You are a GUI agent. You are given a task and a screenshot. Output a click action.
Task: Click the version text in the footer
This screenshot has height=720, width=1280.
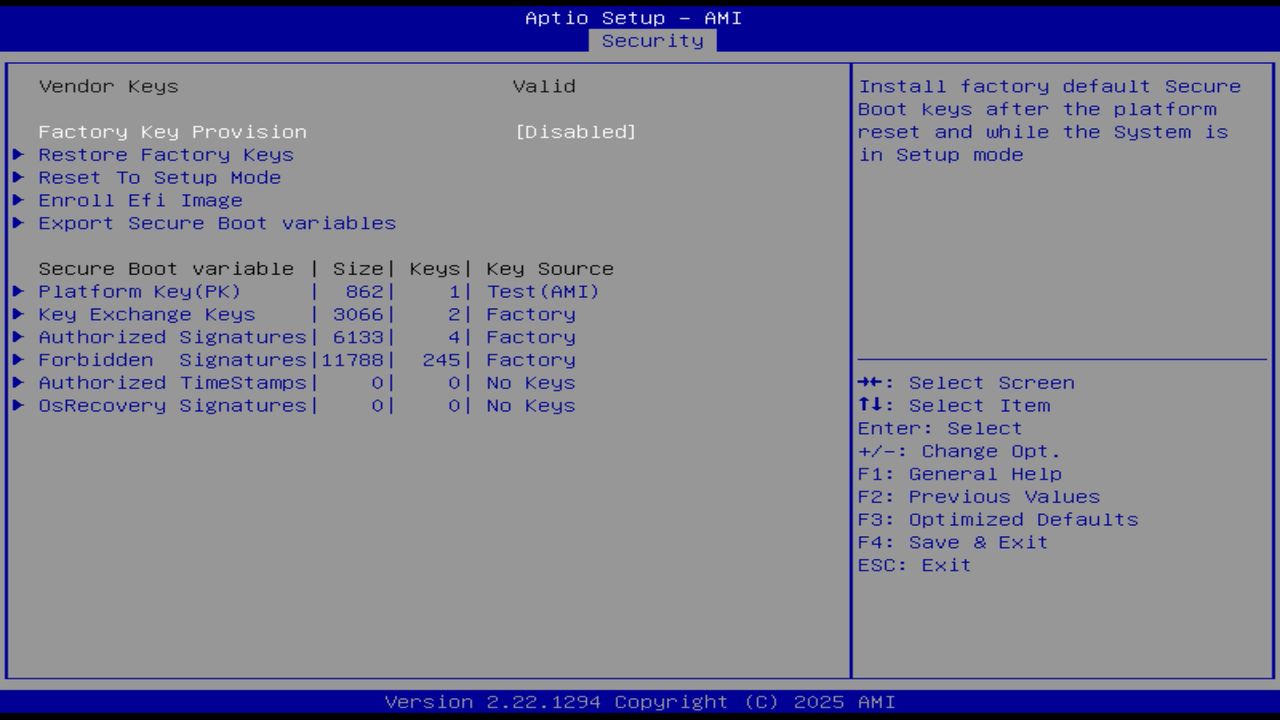639,701
